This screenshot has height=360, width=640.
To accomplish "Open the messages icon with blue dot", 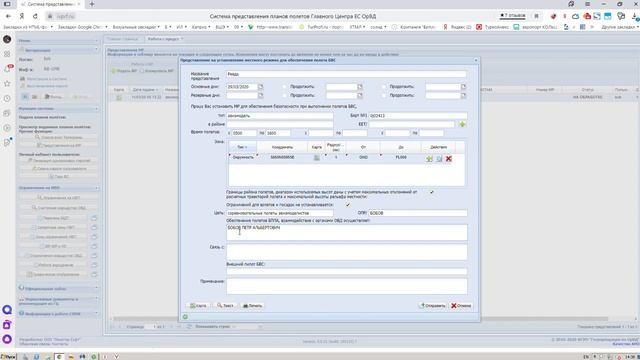I will (x=7, y=142).
